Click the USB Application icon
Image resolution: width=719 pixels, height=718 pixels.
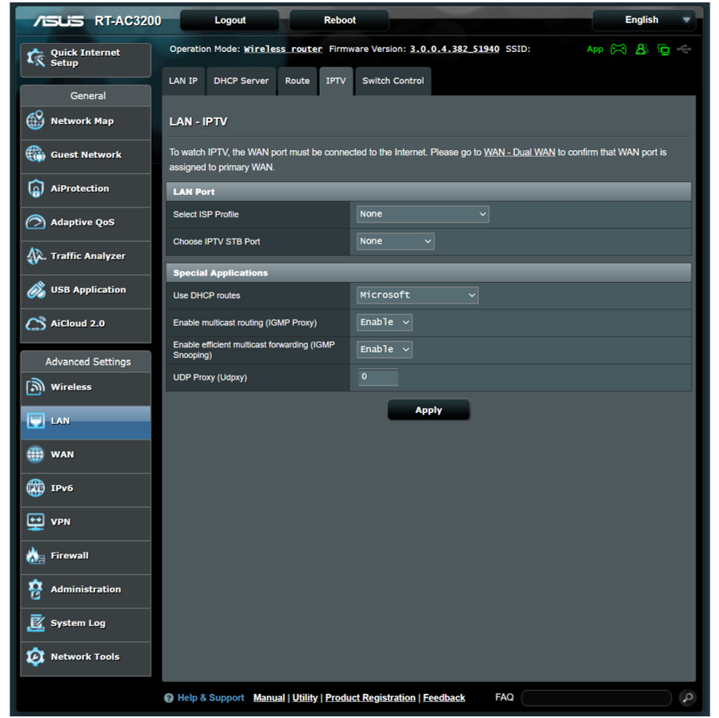point(35,290)
